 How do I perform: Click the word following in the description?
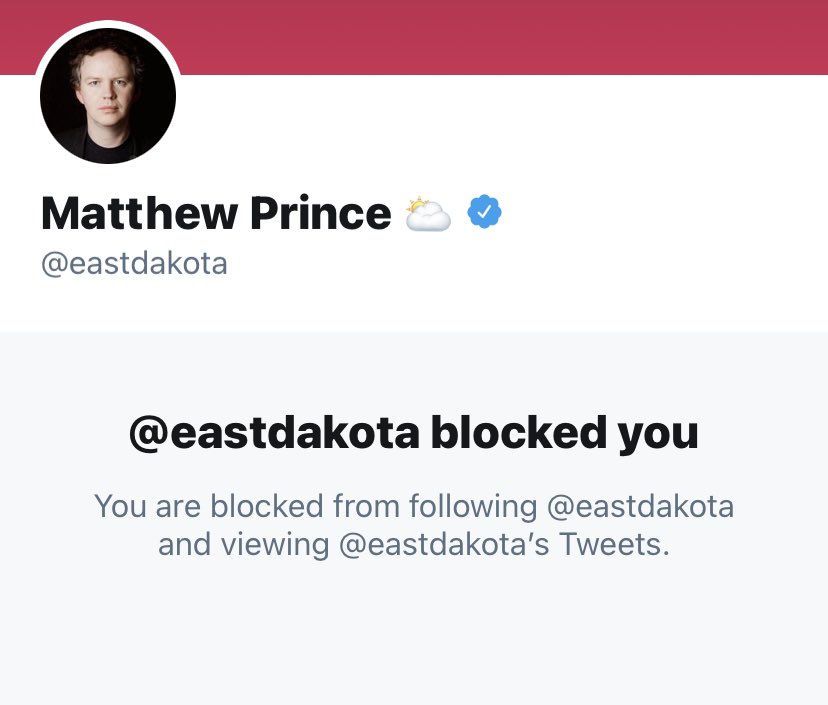coord(473,506)
